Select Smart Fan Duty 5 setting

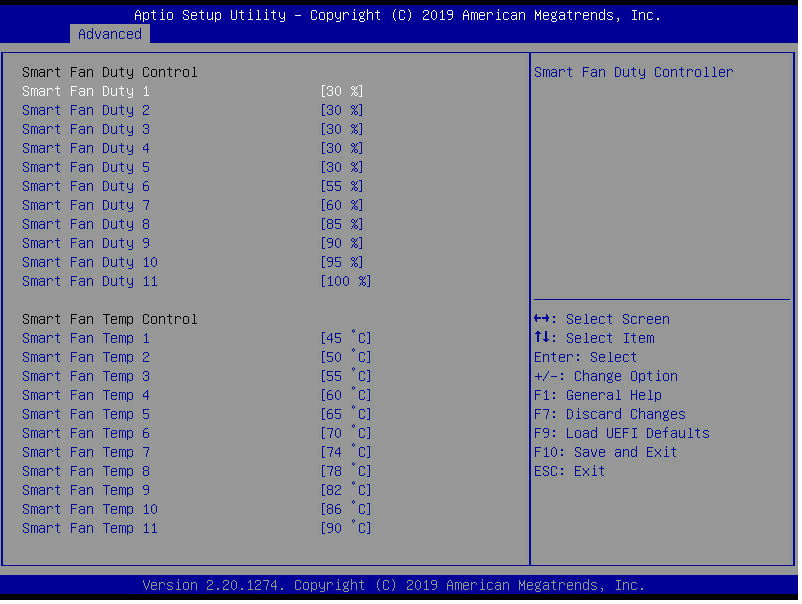(86, 167)
